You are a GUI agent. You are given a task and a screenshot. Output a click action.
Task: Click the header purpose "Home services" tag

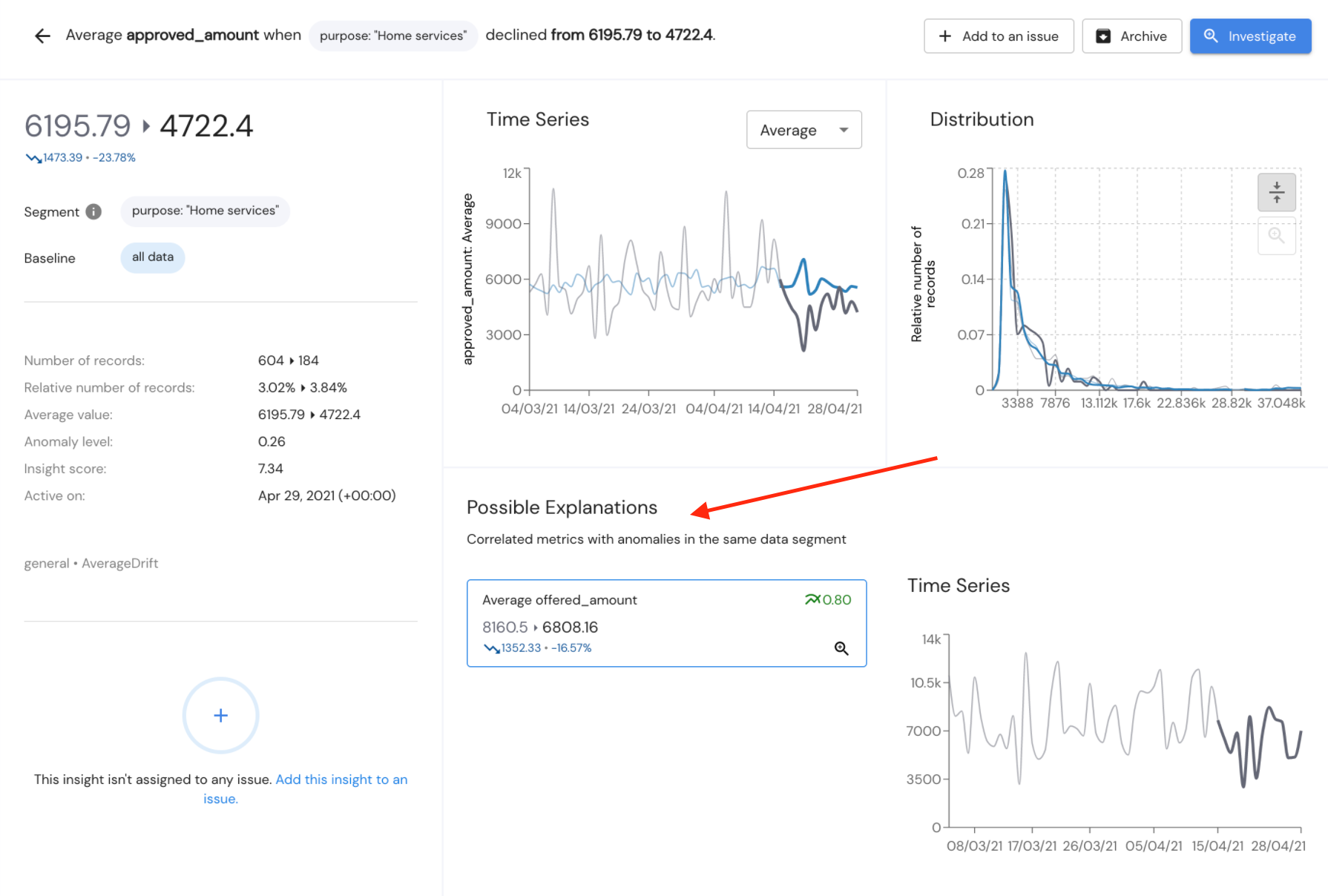(x=393, y=36)
